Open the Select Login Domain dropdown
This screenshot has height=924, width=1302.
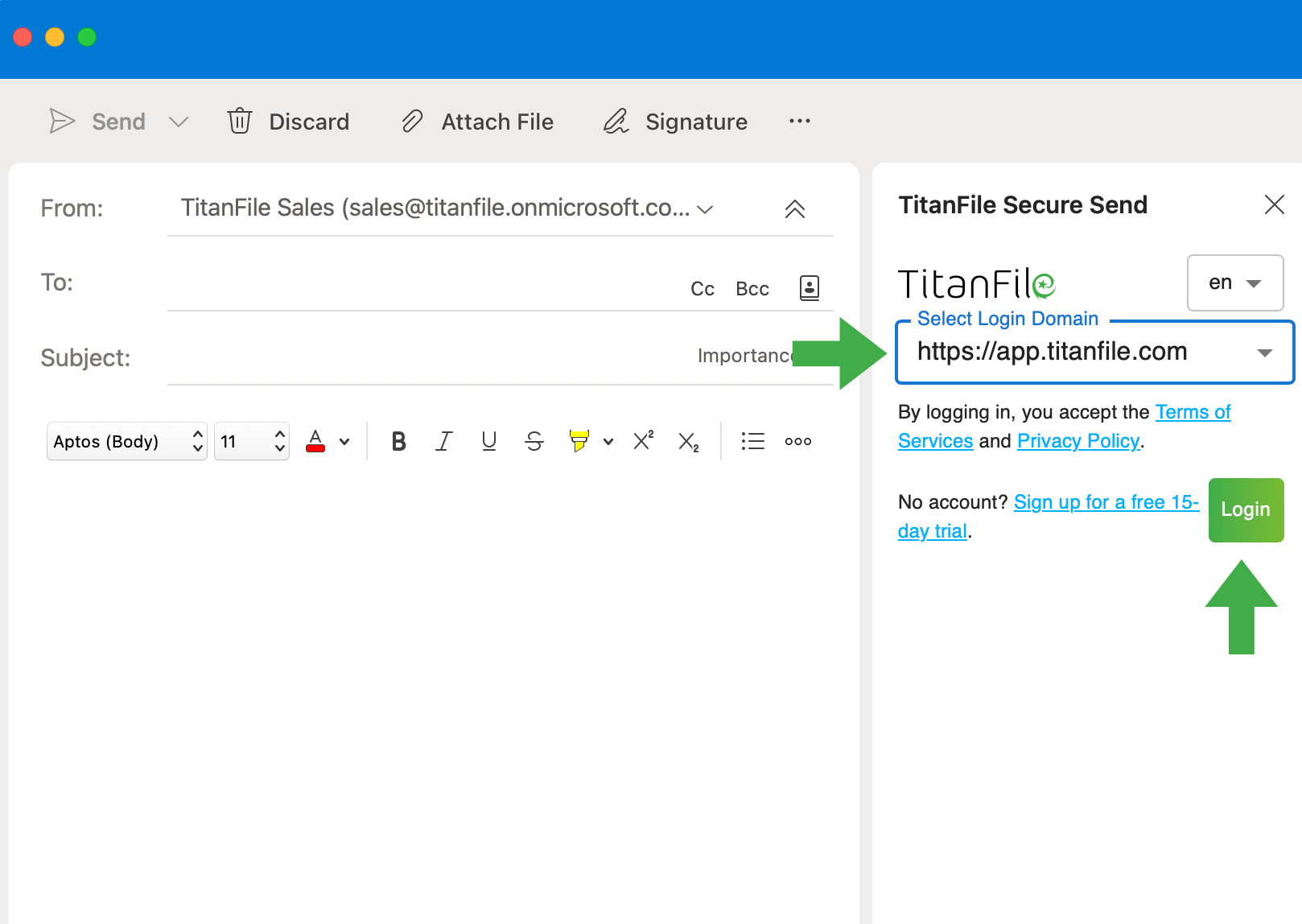1094,352
